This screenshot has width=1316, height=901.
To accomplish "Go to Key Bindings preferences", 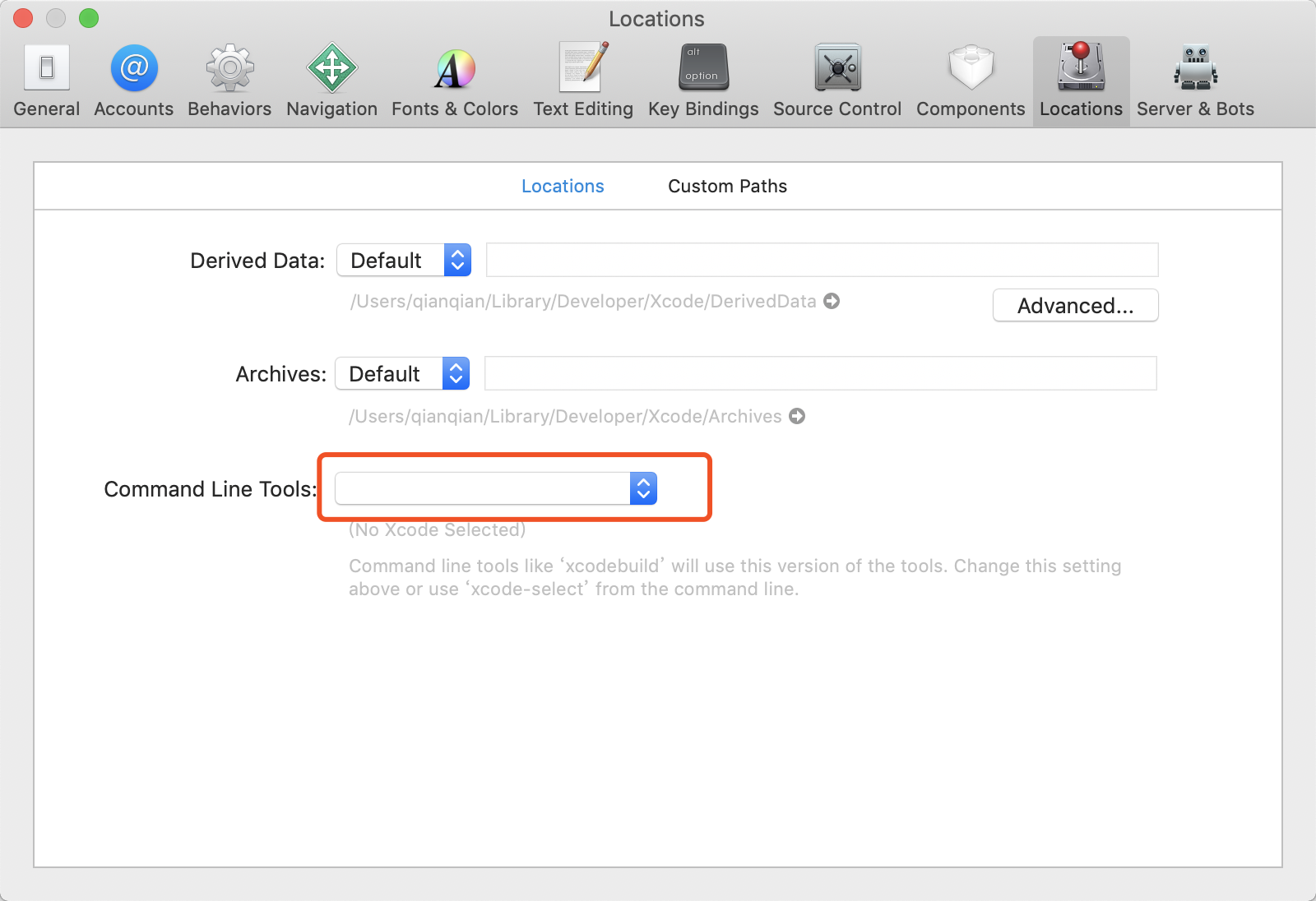I will pos(703,81).
